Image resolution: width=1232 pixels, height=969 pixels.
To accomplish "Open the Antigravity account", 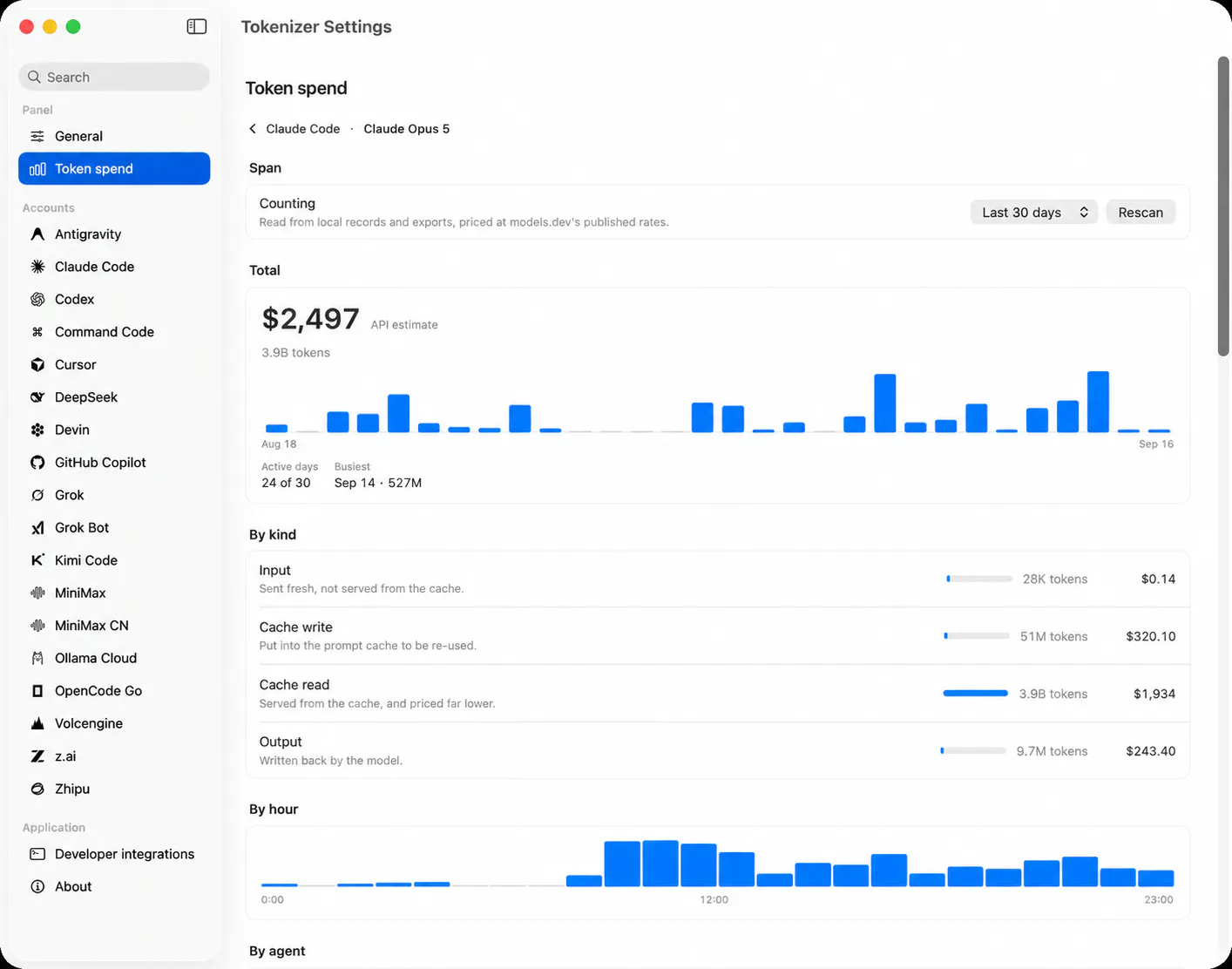I will point(114,234).
